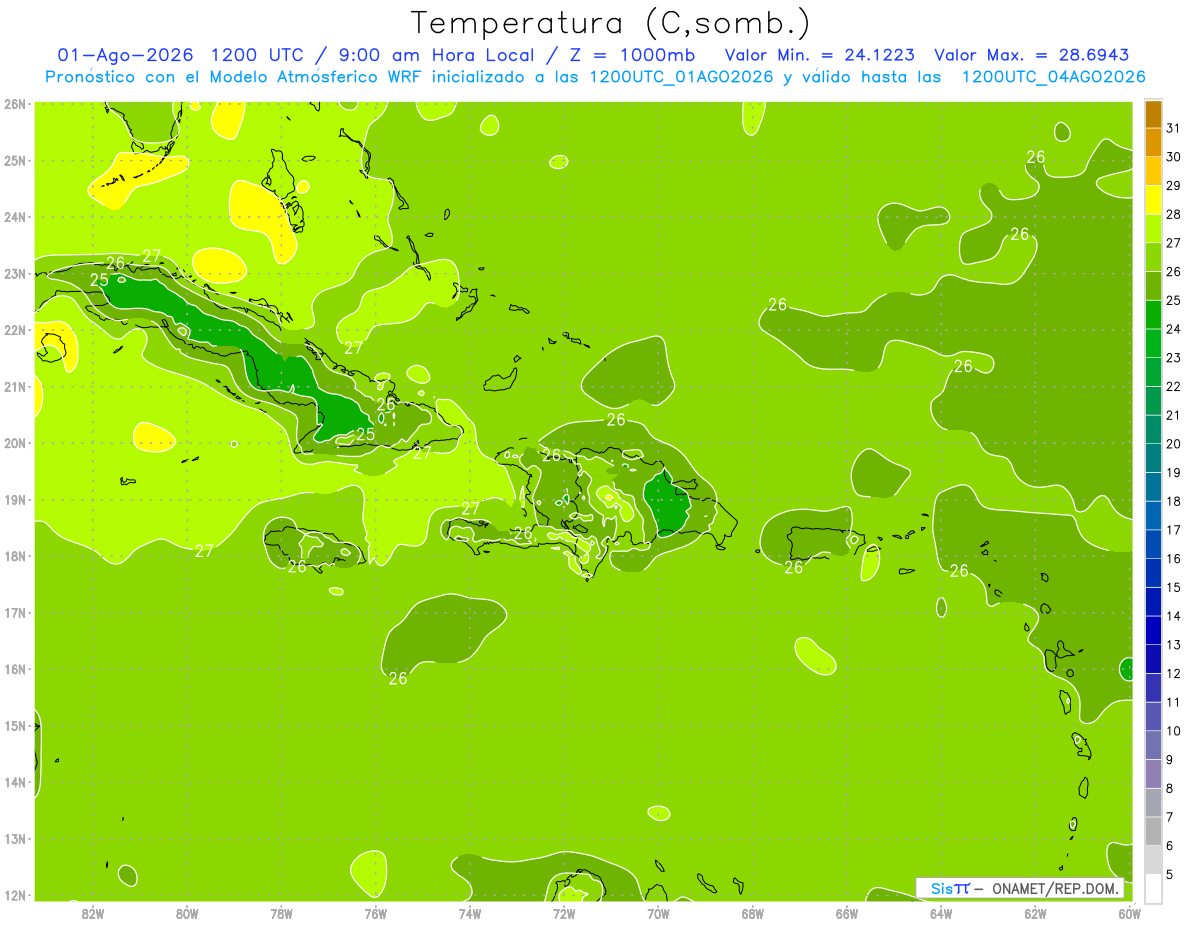Viewport: 1200px width, 927px height.
Task: Click the '70W' longitude axis label
Action: (658, 913)
